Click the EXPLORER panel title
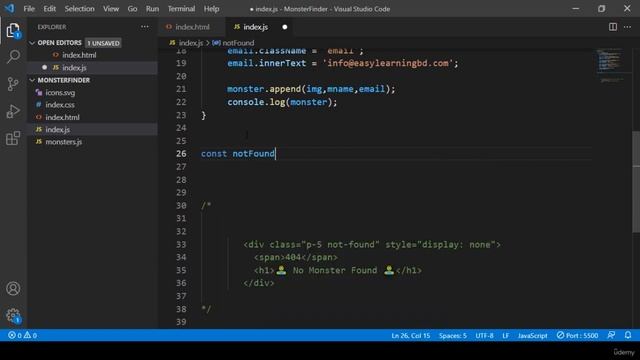The image size is (640, 360). (52, 27)
